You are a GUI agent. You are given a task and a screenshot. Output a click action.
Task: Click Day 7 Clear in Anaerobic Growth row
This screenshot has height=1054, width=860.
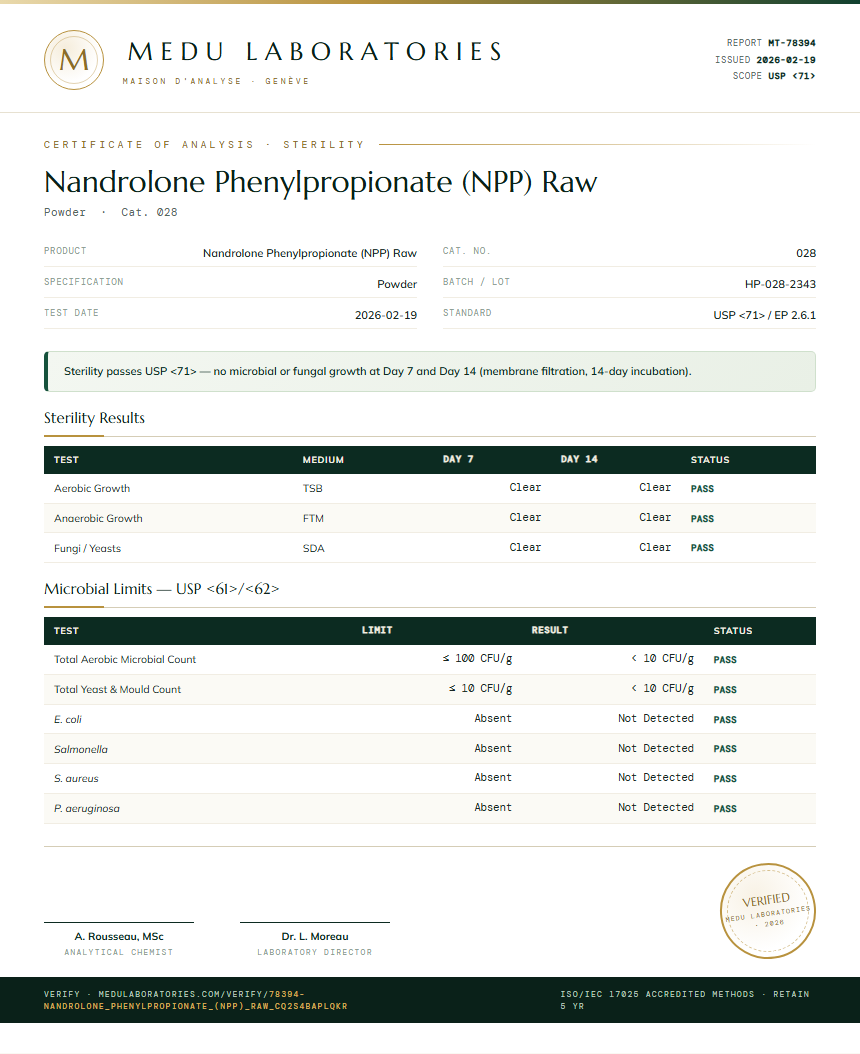click(525, 518)
